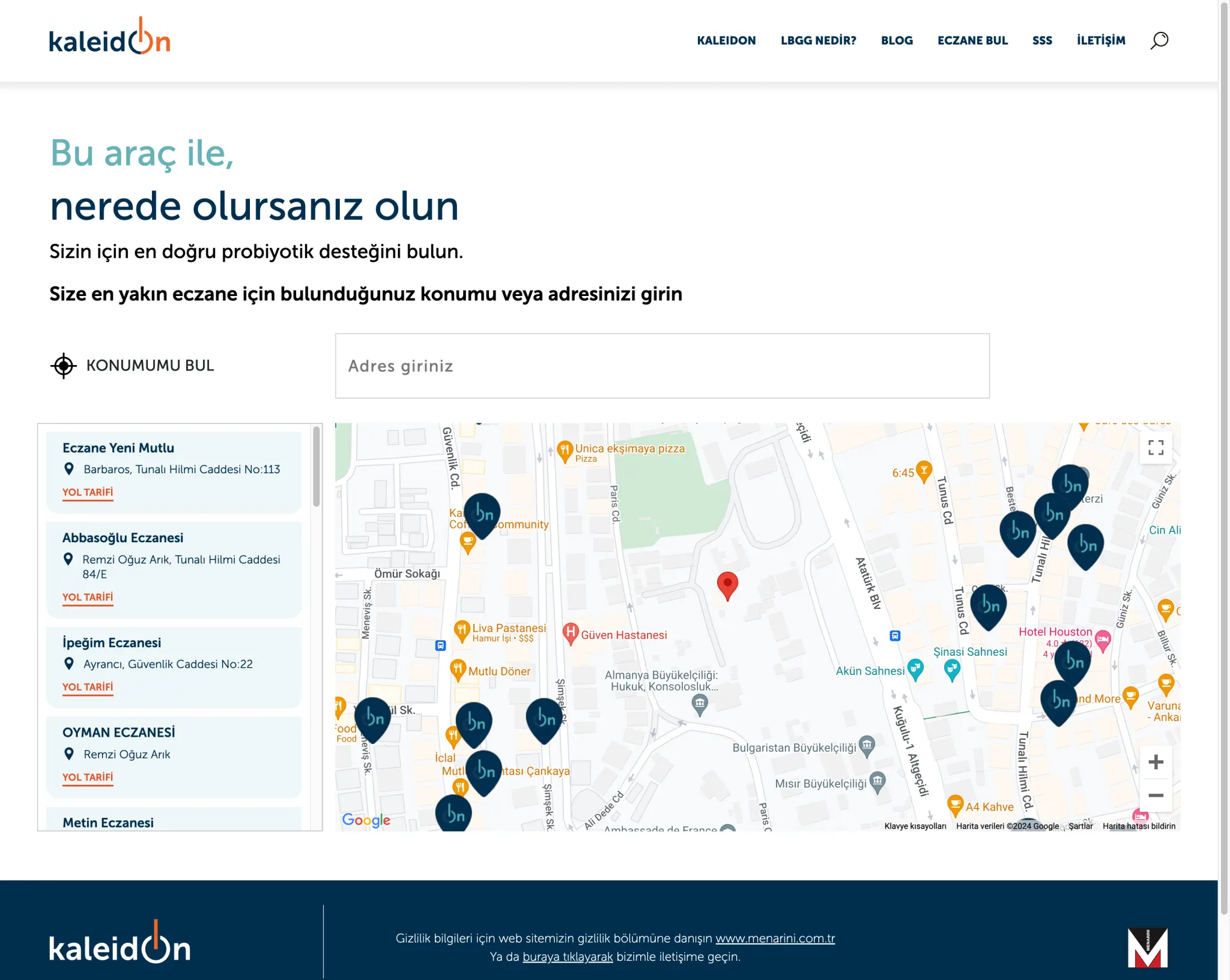The image size is (1230, 980).
Task: Click YOL TARİFİ for İpeğim Eczanesi
Action: click(88, 687)
